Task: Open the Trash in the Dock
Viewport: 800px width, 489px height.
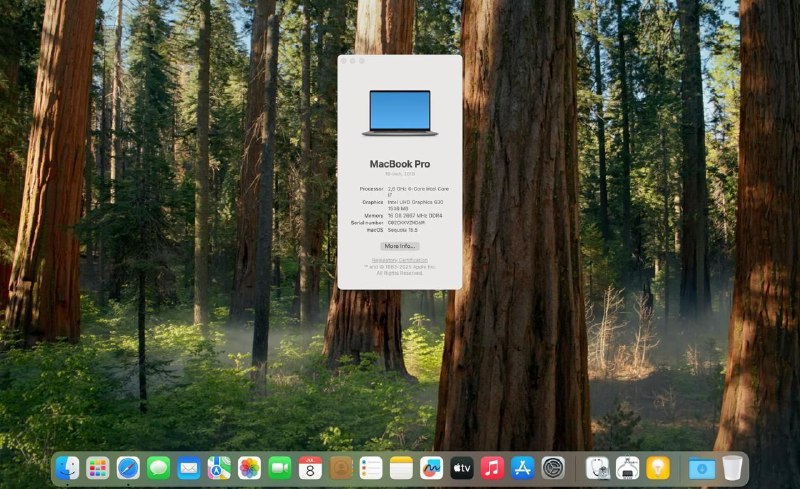Action: [733, 468]
